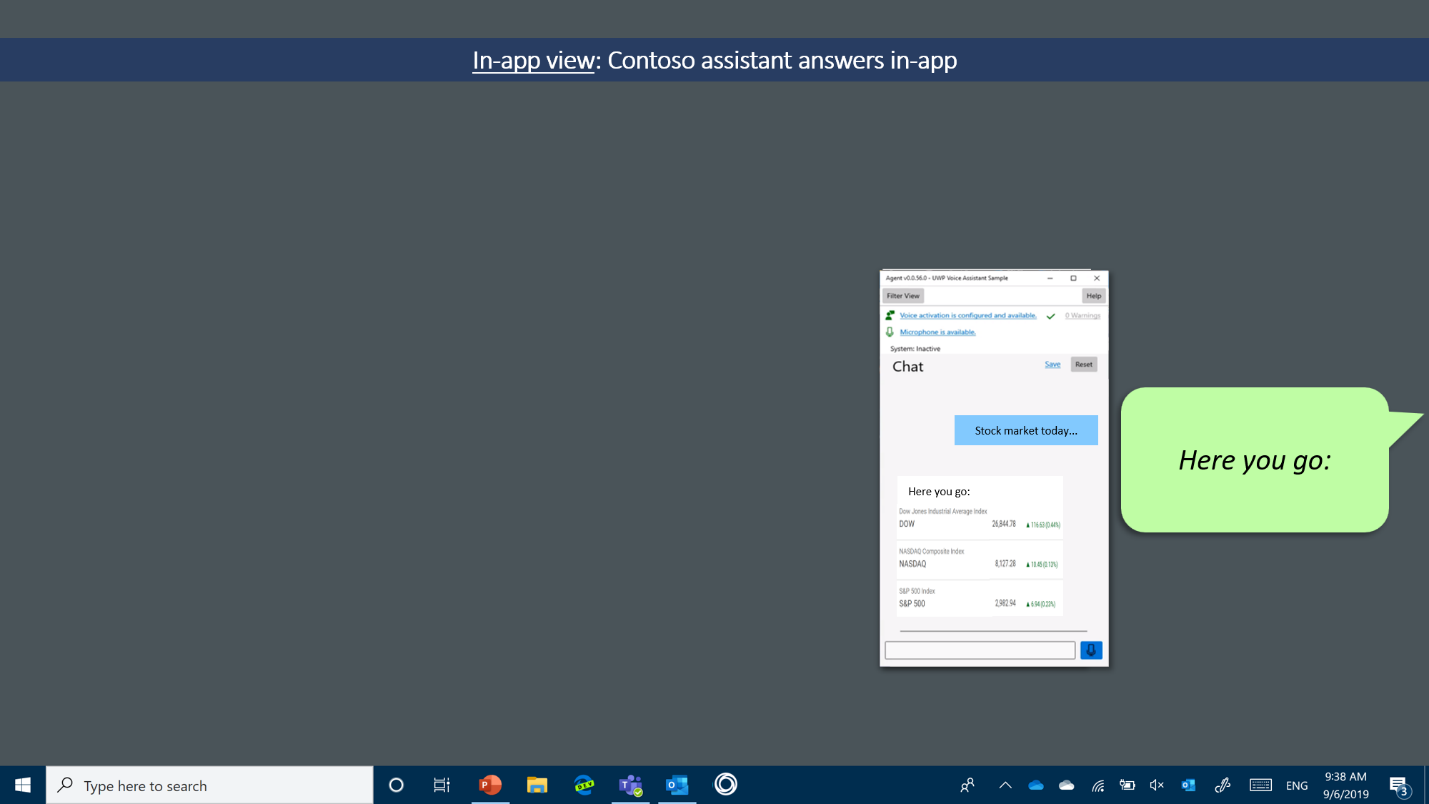Click the green voice activation status icon
Screen dimensions: 1429x804
tap(890, 315)
